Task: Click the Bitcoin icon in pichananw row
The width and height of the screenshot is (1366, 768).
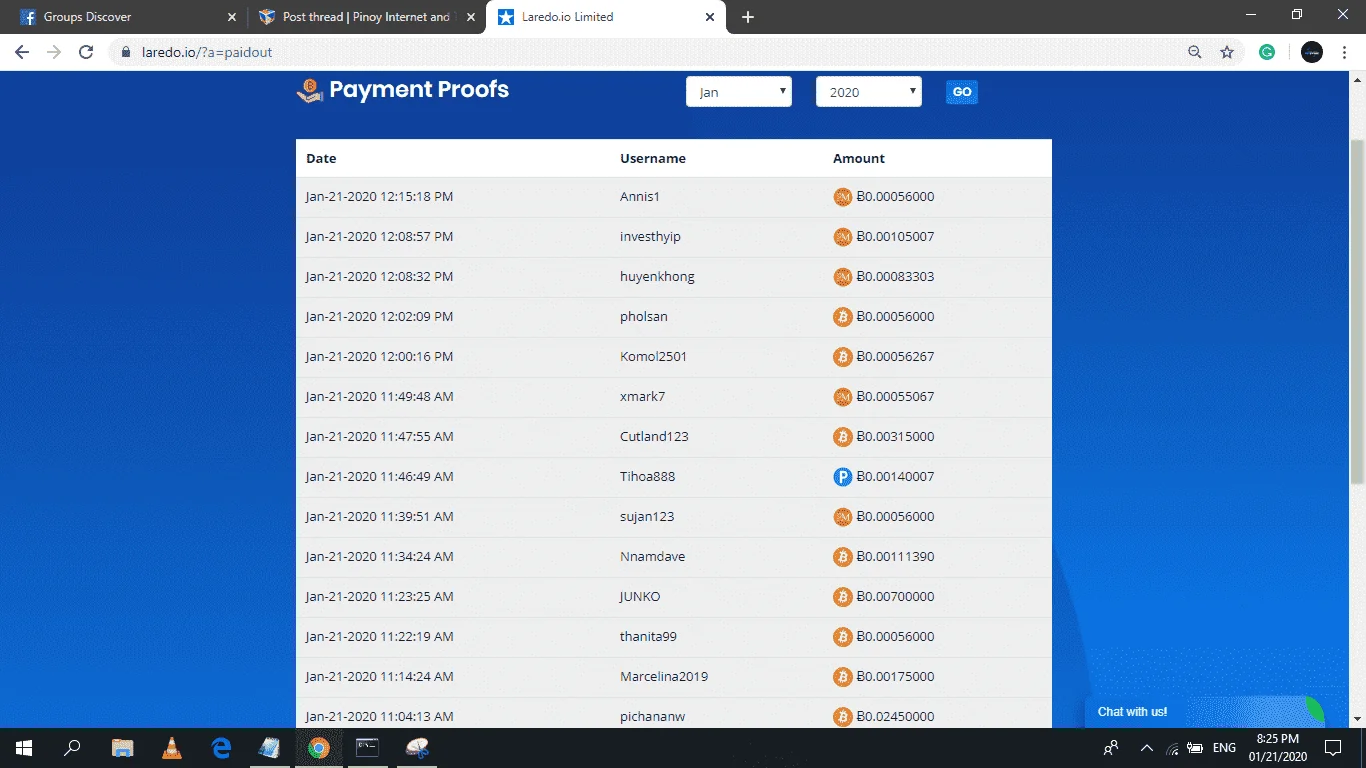Action: point(843,717)
